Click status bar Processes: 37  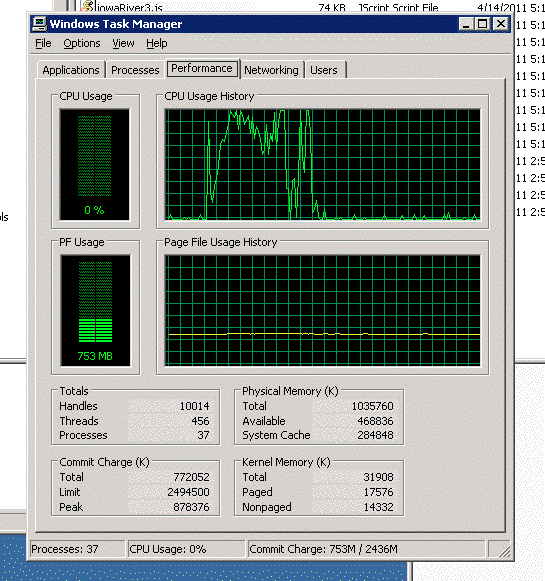pyautogui.click(x=77, y=549)
